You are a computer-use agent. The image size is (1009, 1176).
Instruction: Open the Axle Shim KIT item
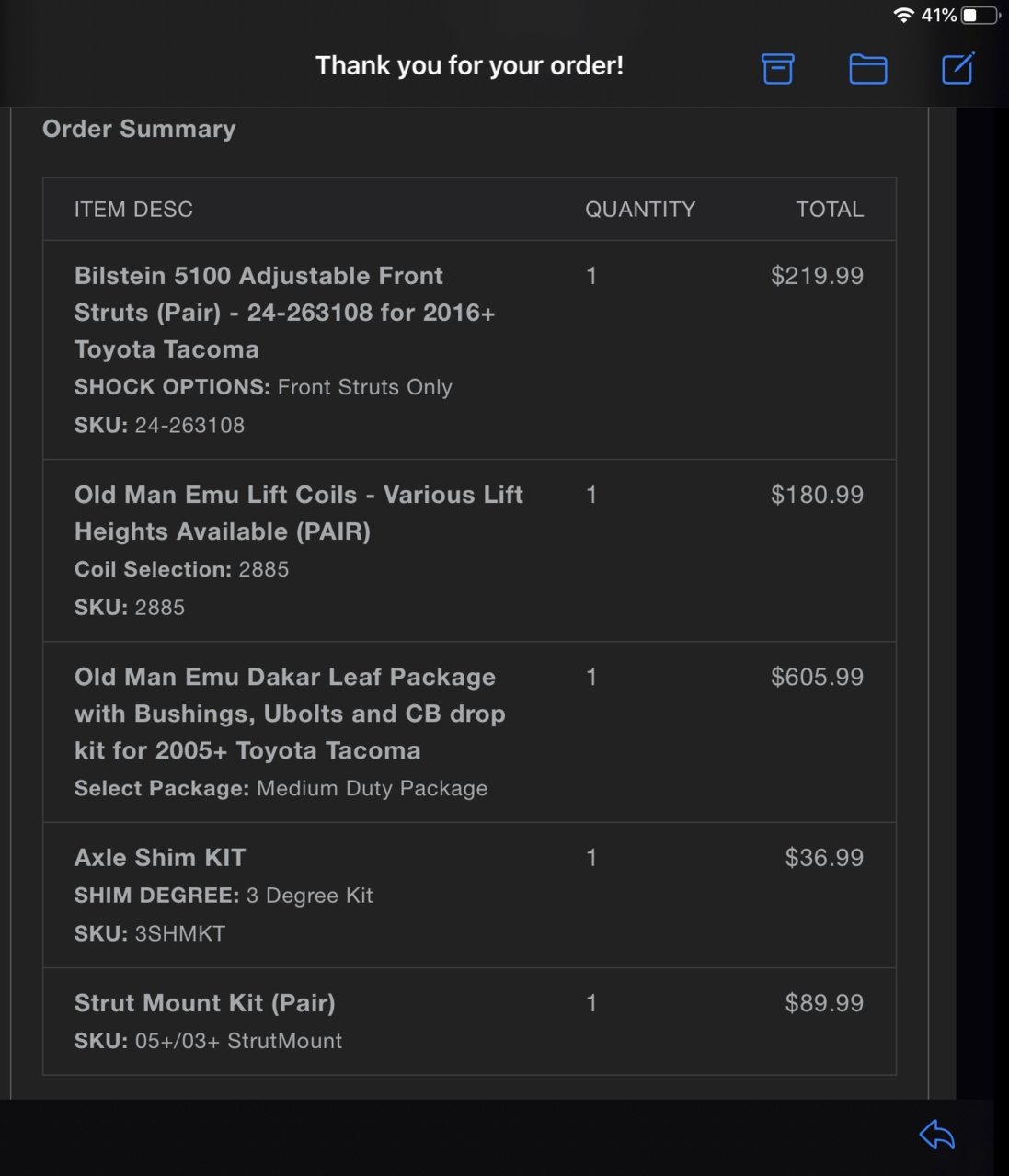160,858
